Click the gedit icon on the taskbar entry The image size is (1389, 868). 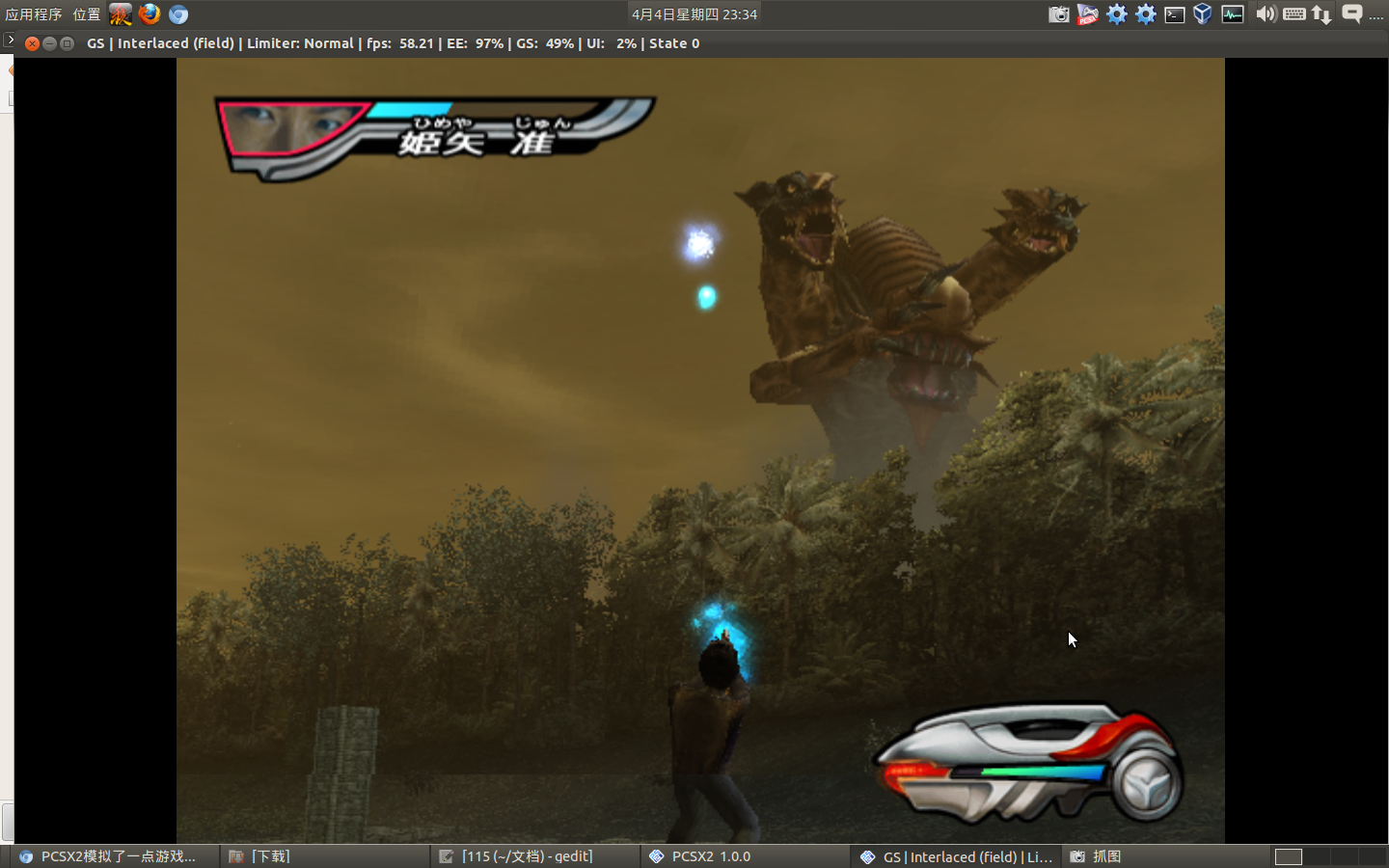coord(447,856)
